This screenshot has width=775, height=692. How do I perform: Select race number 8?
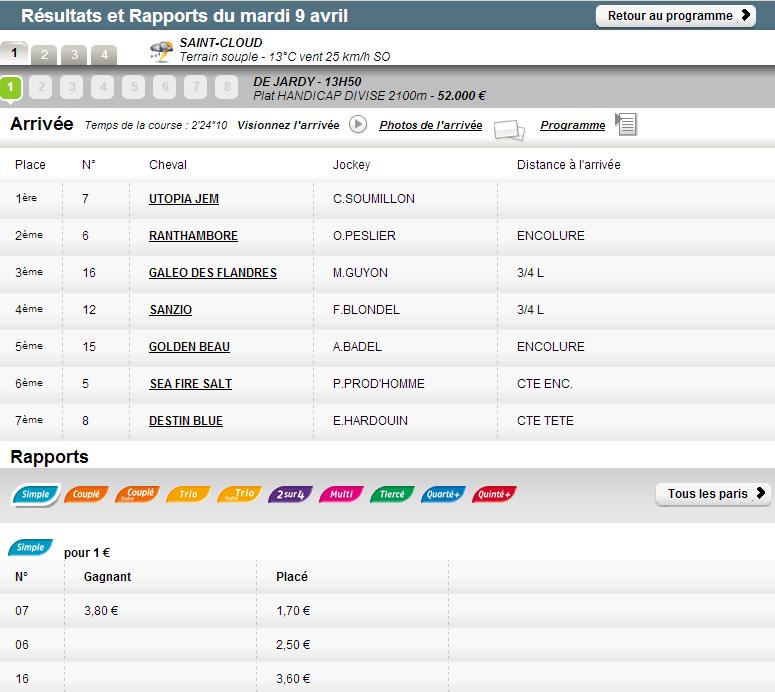(x=228, y=88)
